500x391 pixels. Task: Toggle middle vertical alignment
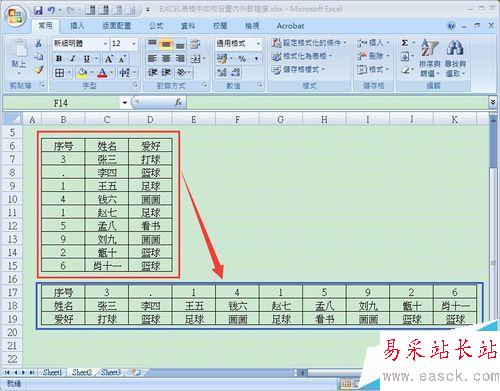coord(166,44)
